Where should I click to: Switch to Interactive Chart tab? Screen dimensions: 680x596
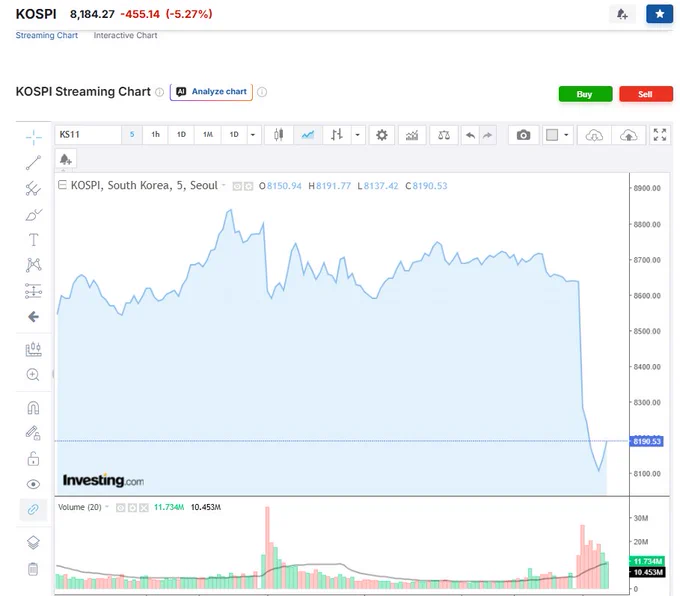pos(125,35)
